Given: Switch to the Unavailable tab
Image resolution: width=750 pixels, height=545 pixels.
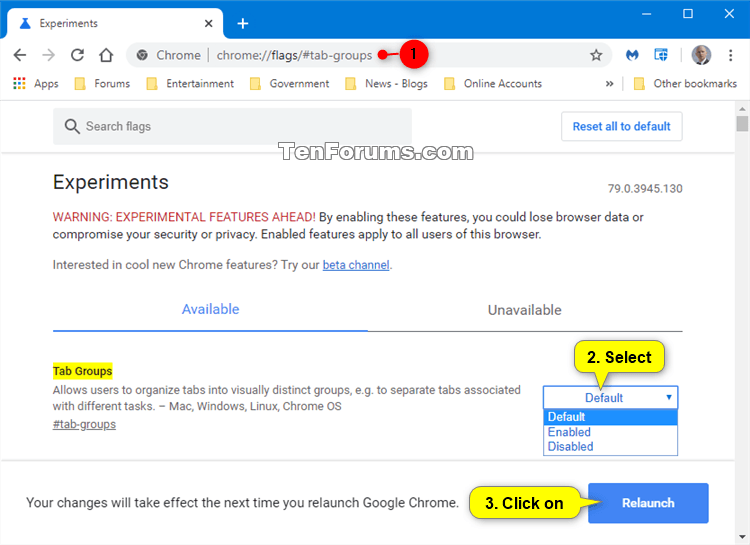Looking at the screenshot, I should (525, 310).
